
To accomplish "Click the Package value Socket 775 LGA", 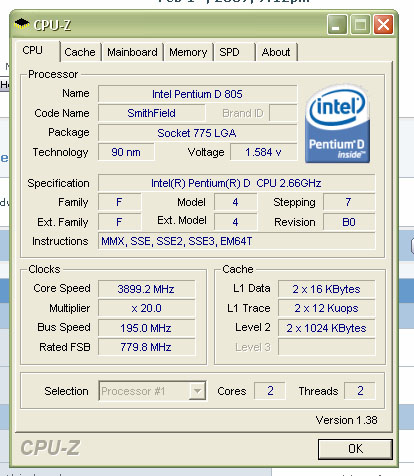I will coord(197,133).
